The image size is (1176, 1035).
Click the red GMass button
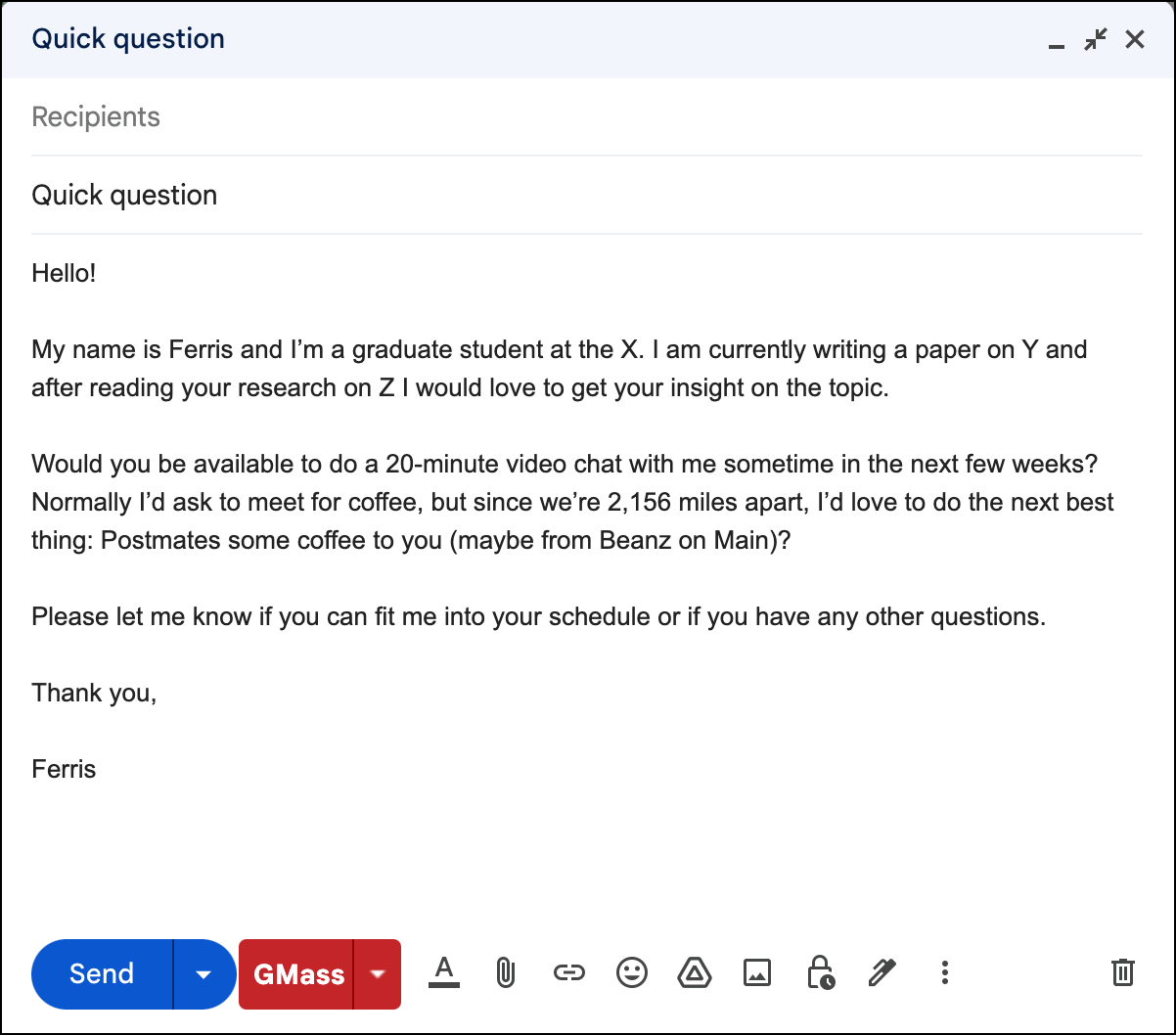click(296, 974)
